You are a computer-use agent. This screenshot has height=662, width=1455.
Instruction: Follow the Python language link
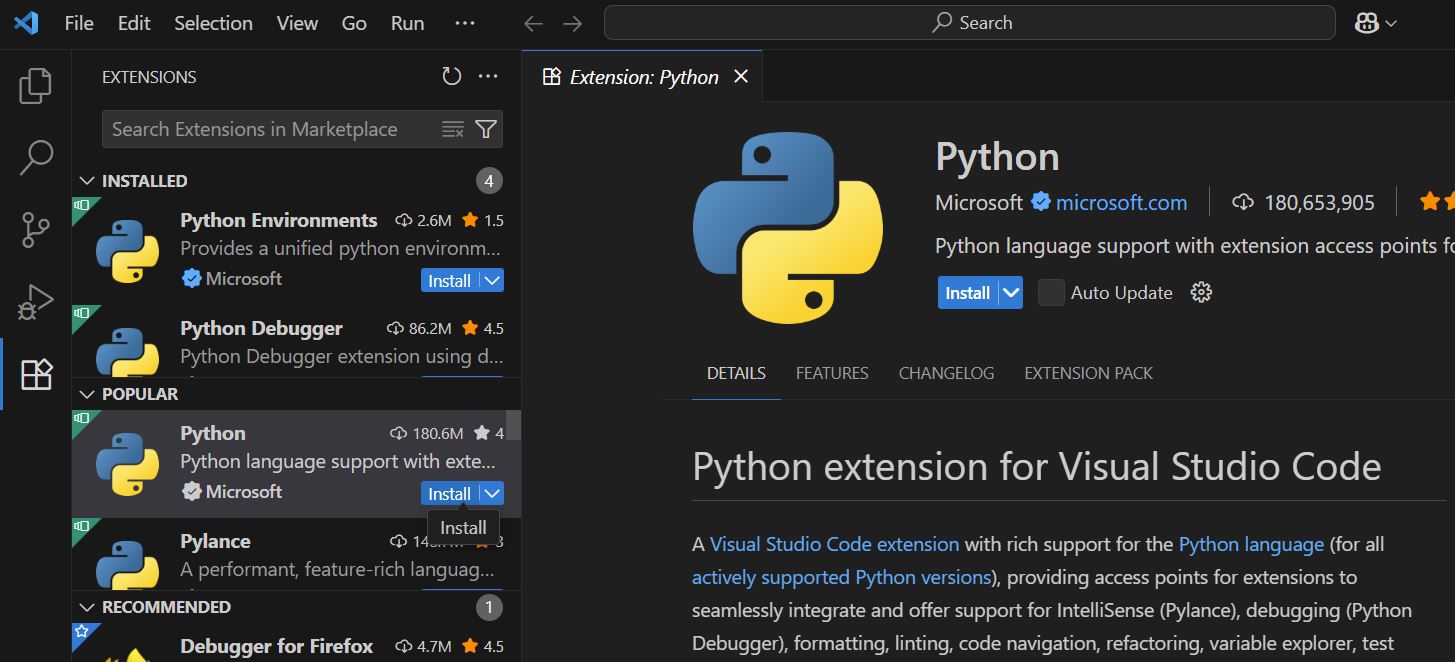coord(1251,544)
